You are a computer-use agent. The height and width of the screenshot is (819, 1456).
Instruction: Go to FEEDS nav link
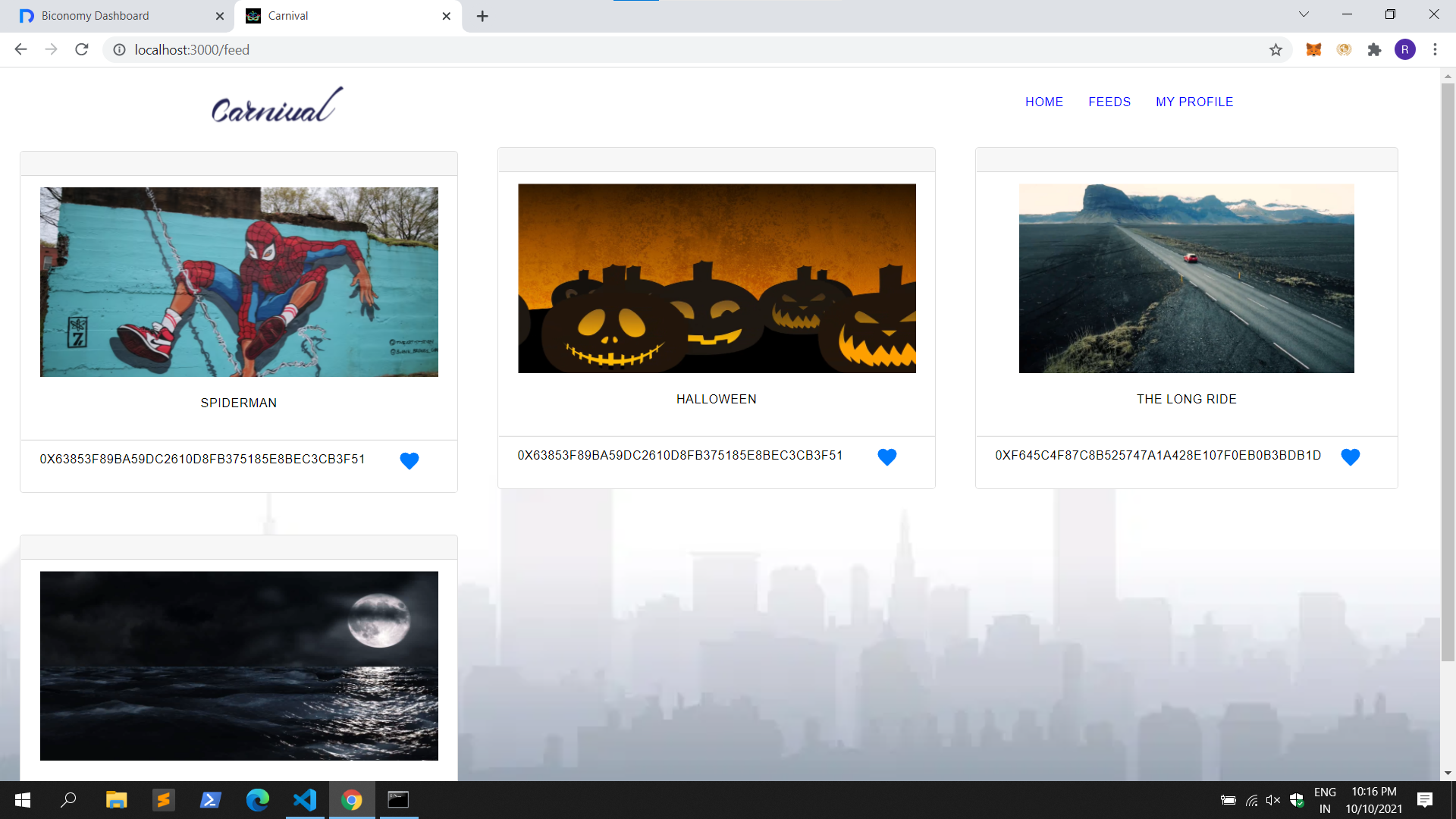point(1109,102)
